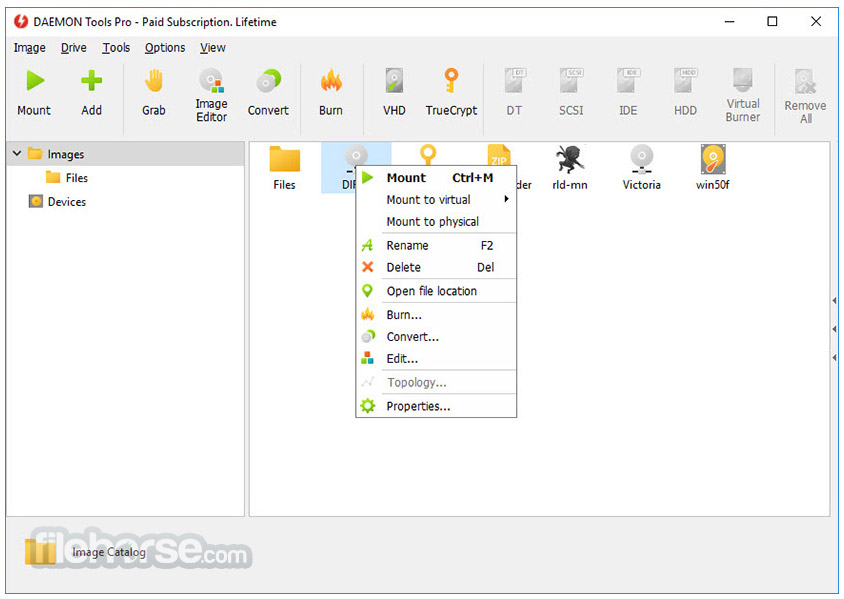Image resolution: width=844 pixels, height=599 pixels.
Task: Click the Image Catalog icon at bottom
Action: click(x=39, y=552)
